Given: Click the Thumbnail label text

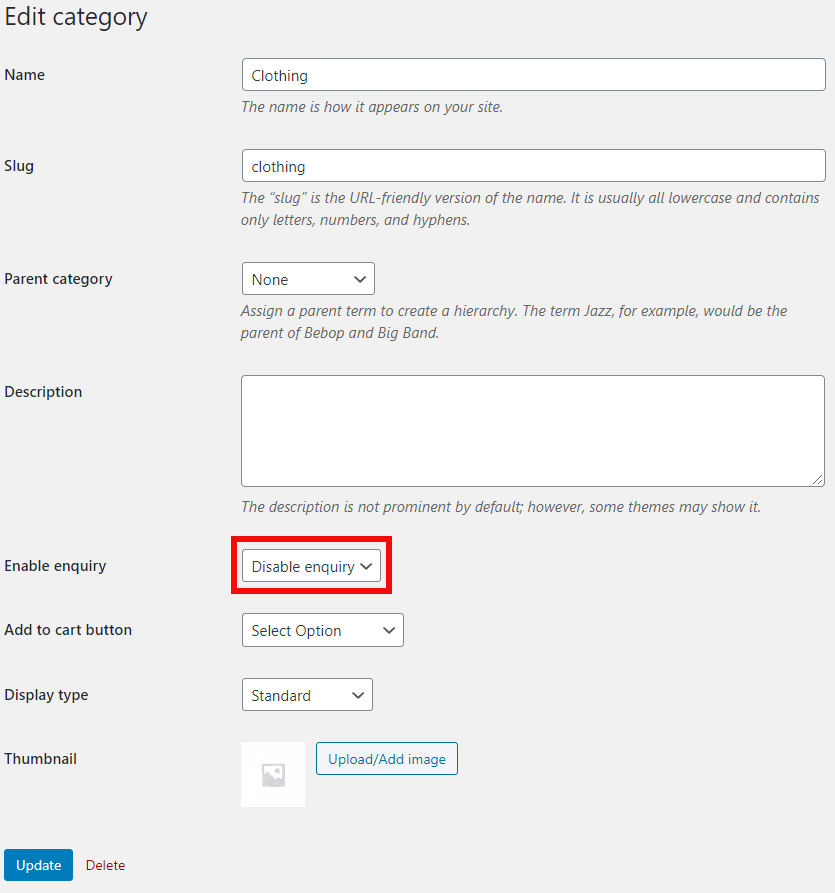Looking at the screenshot, I should pyautogui.click(x=41, y=759).
